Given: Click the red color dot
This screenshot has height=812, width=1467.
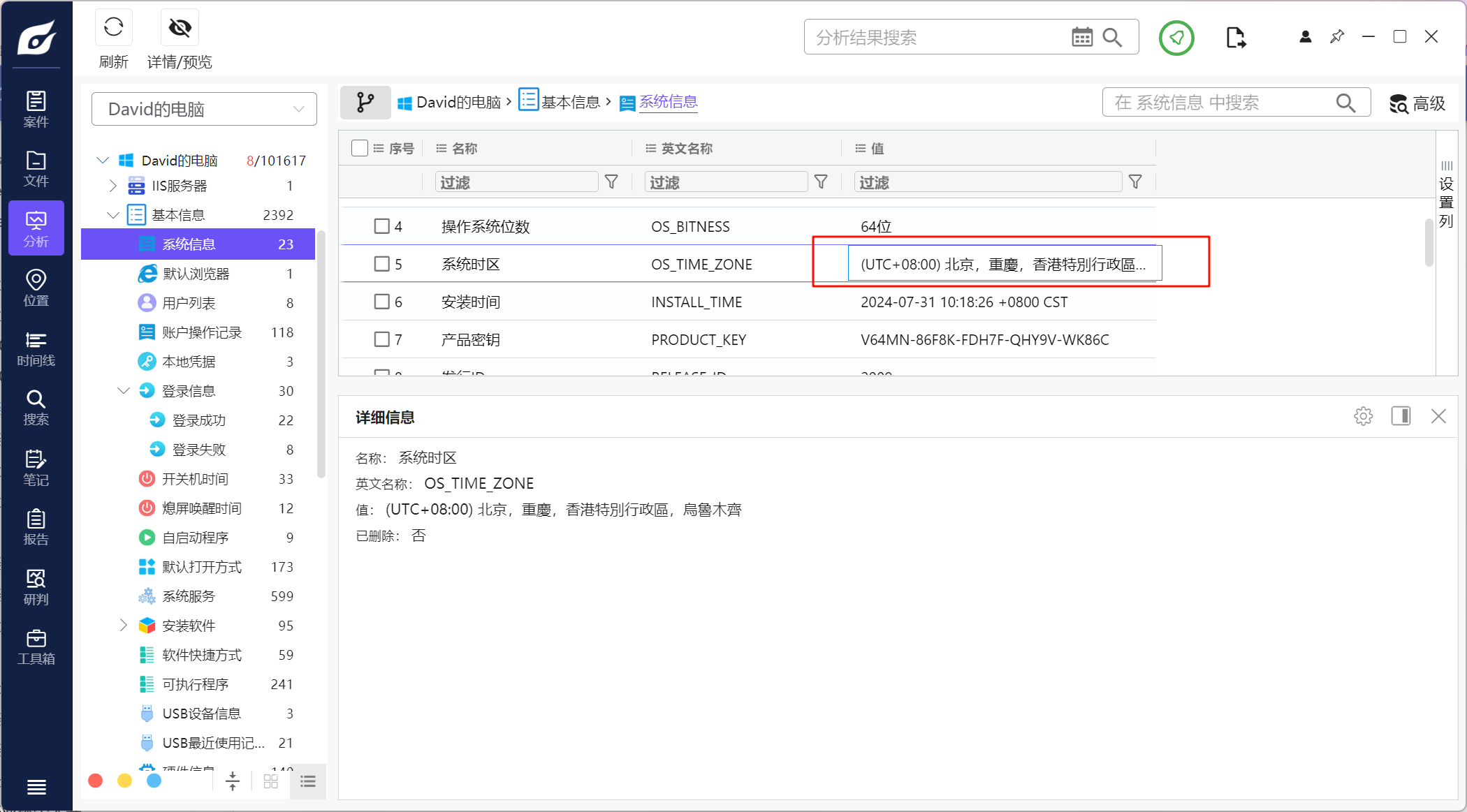Looking at the screenshot, I should pos(96,781).
